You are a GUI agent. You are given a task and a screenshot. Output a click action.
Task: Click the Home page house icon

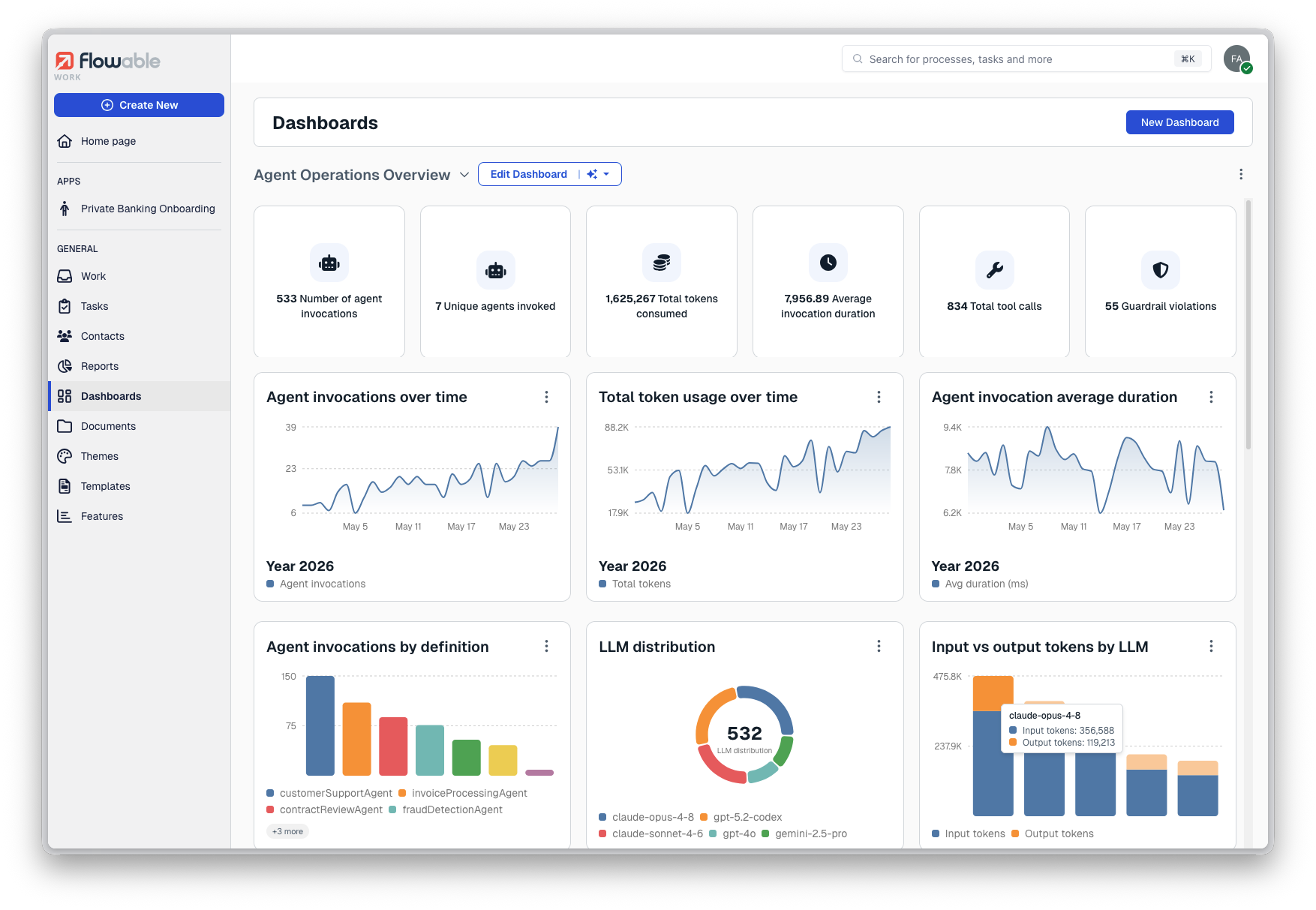point(65,141)
